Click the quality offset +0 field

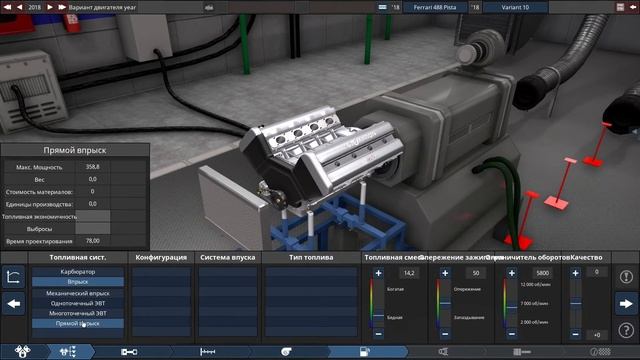(x=597, y=335)
